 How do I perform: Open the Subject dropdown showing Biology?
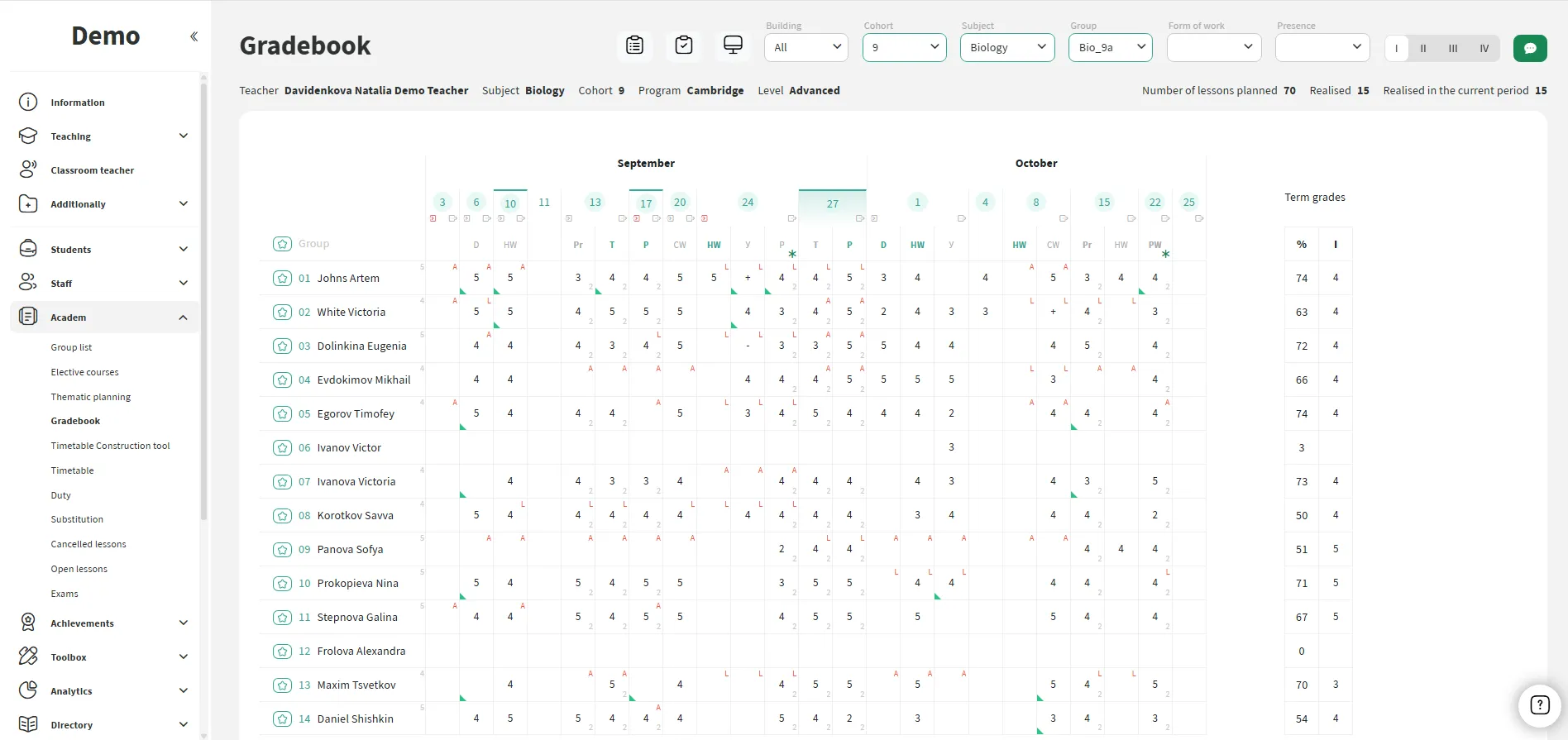click(1006, 47)
